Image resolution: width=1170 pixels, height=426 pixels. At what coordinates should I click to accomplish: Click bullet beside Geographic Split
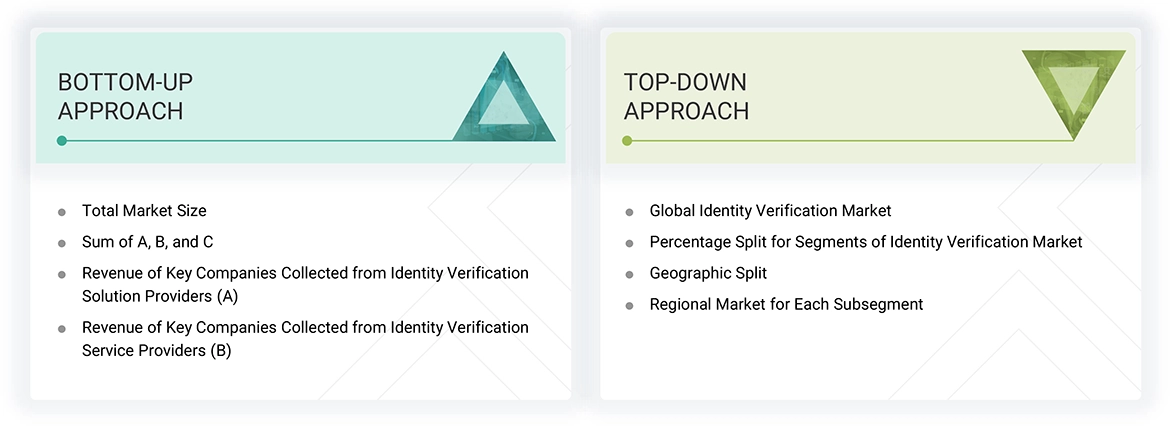(629, 274)
